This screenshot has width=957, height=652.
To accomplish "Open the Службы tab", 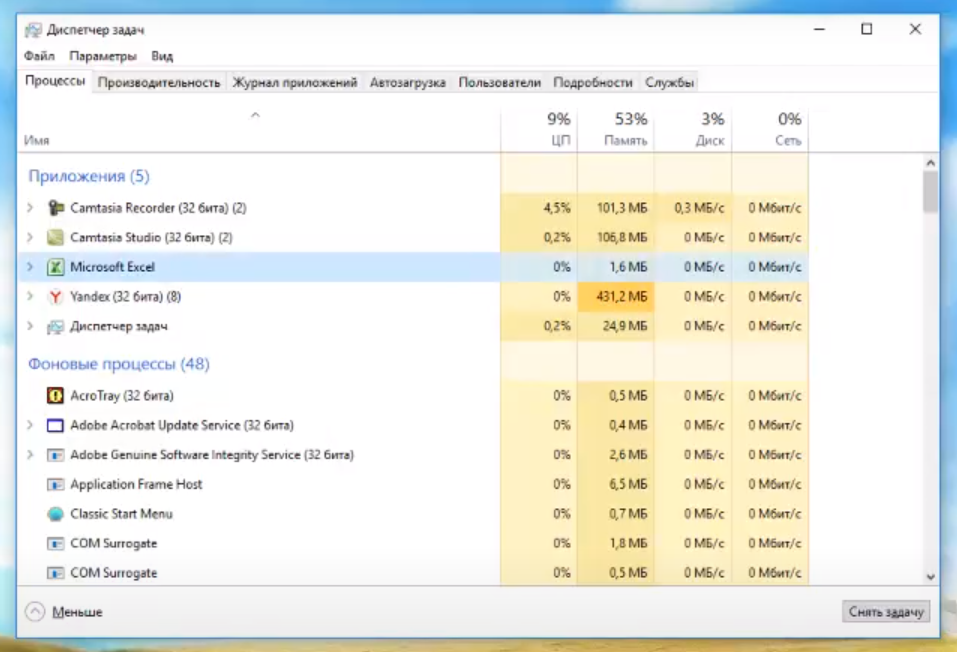I will pos(669,83).
